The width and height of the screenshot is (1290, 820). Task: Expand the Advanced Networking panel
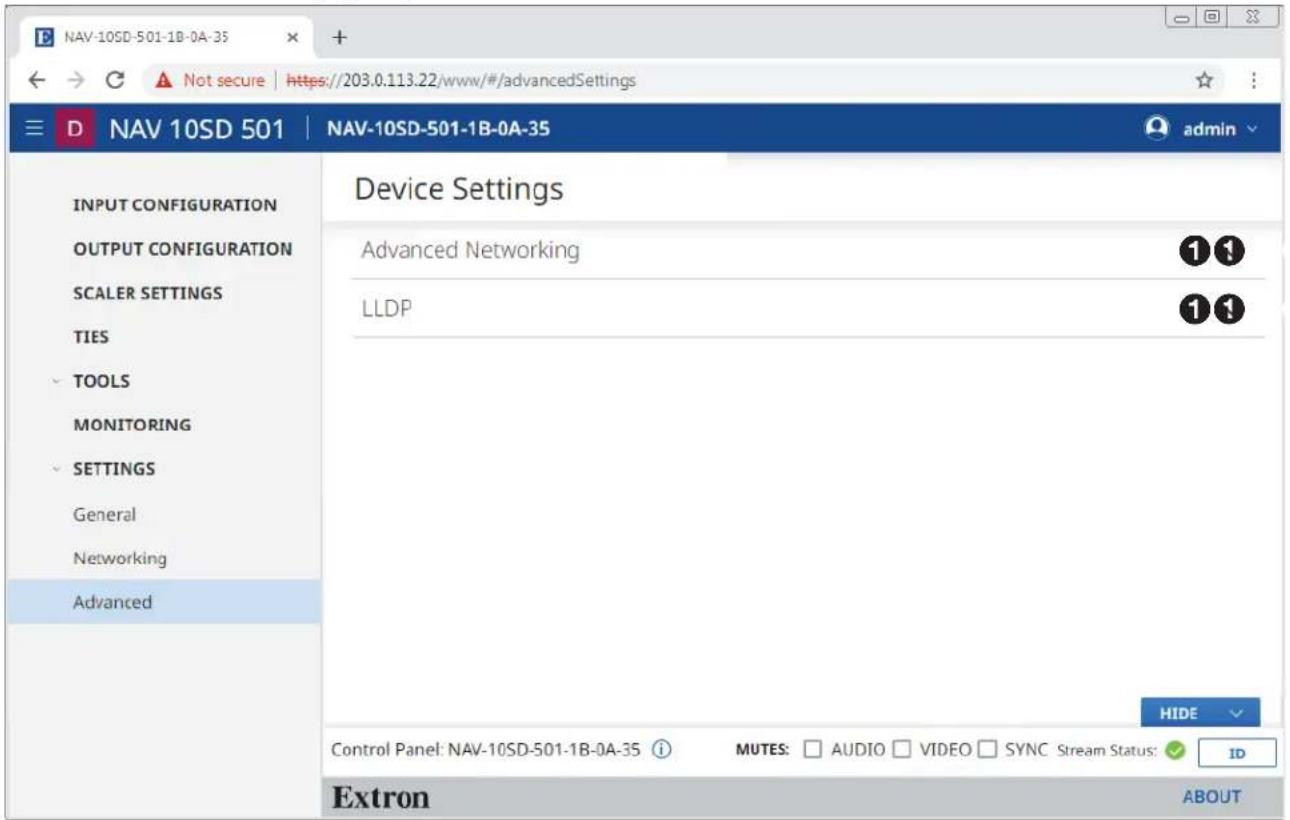[808, 251]
